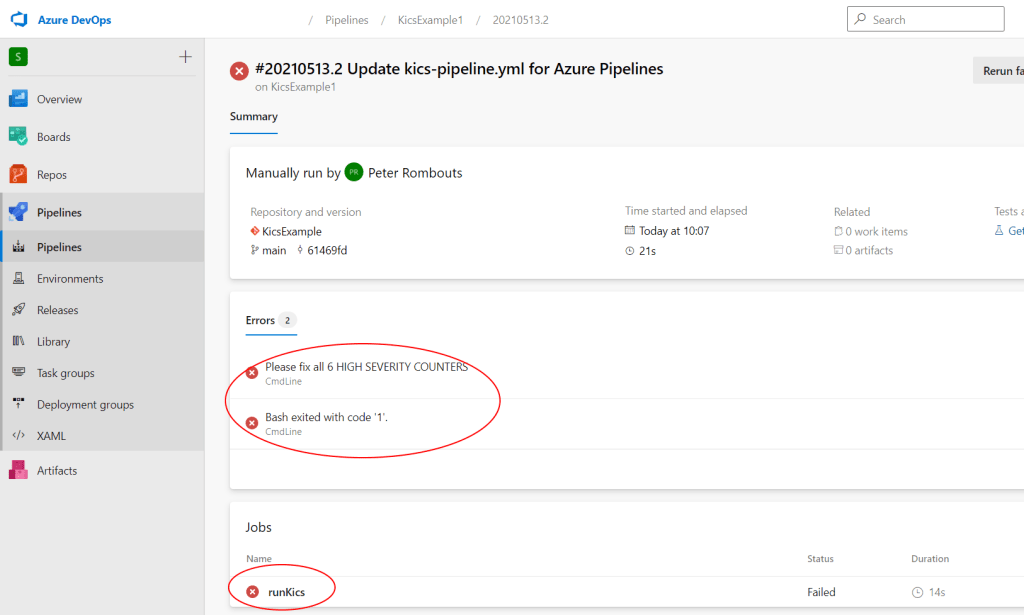Switch to the Summary tab
This screenshot has height=615, width=1024.
pyautogui.click(x=254, y=117)
